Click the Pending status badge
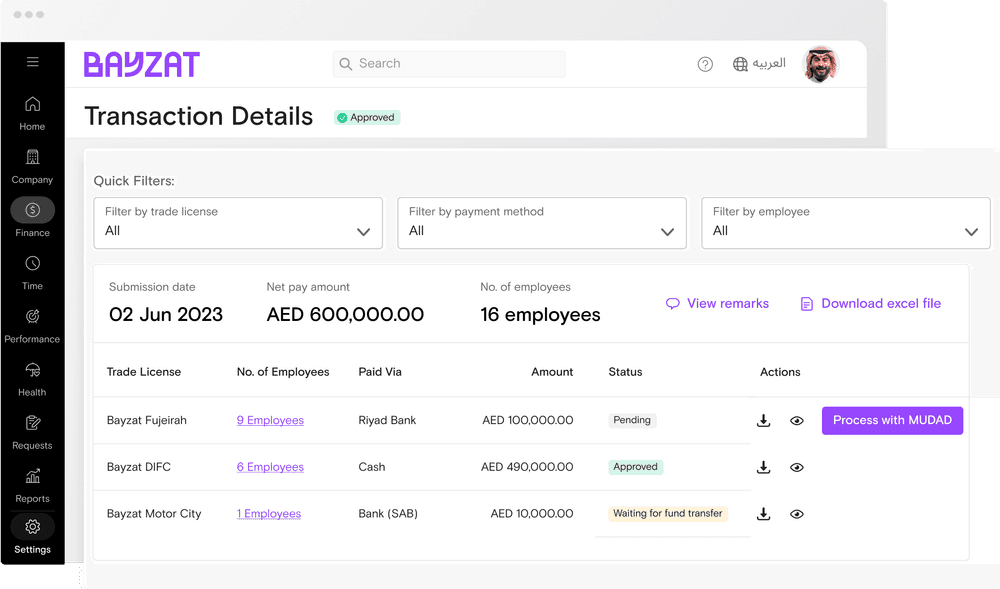Image resolution: width=1000 pixels, height=589 pixels. tap(632, 420)
